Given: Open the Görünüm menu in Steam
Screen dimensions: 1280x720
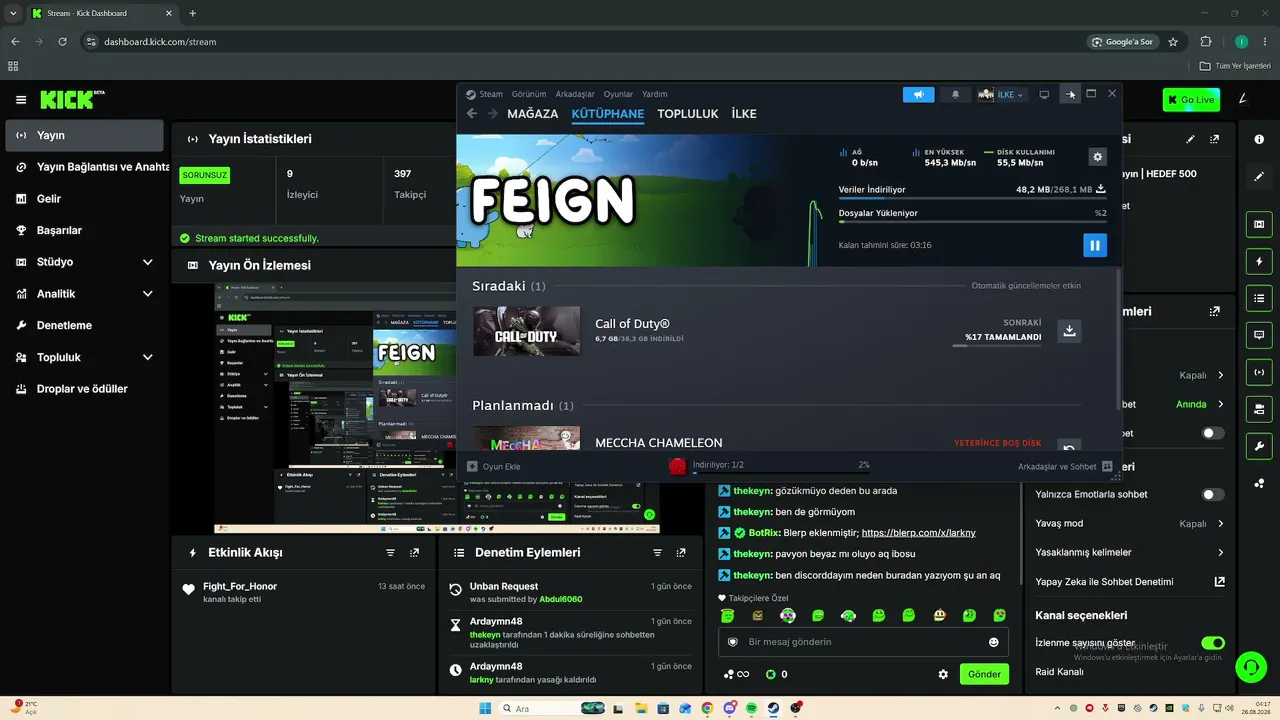Looking at the screenshot, I should (529, 94).
